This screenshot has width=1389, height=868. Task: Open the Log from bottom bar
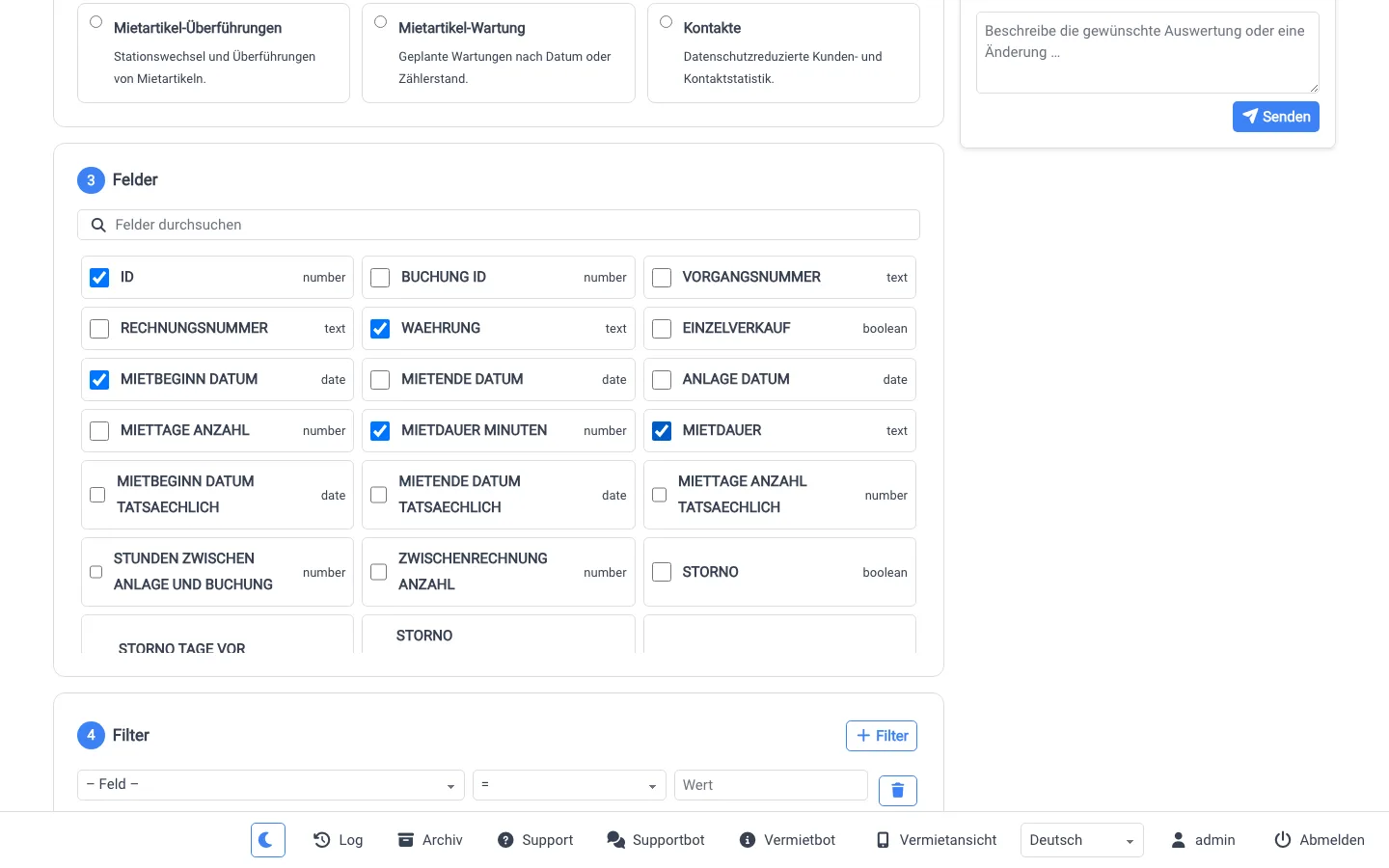tap(339, 840)
